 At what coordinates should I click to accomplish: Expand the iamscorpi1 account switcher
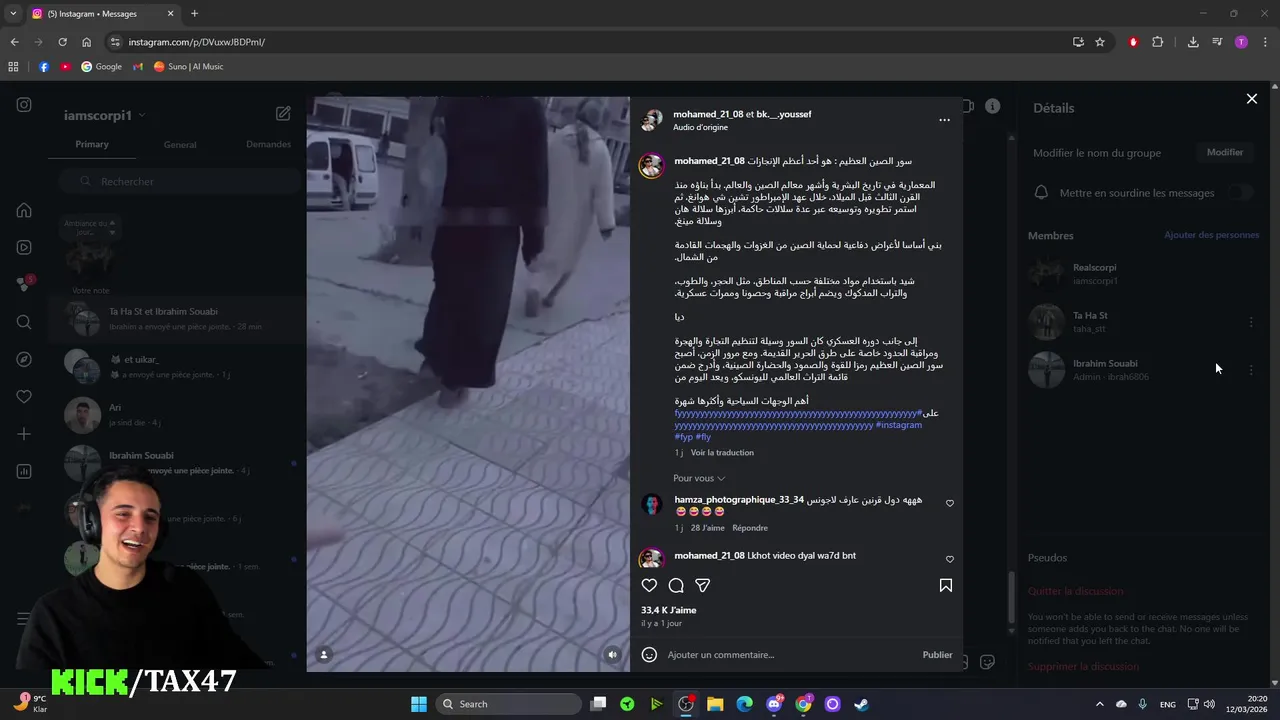click(x=105, y=115)
